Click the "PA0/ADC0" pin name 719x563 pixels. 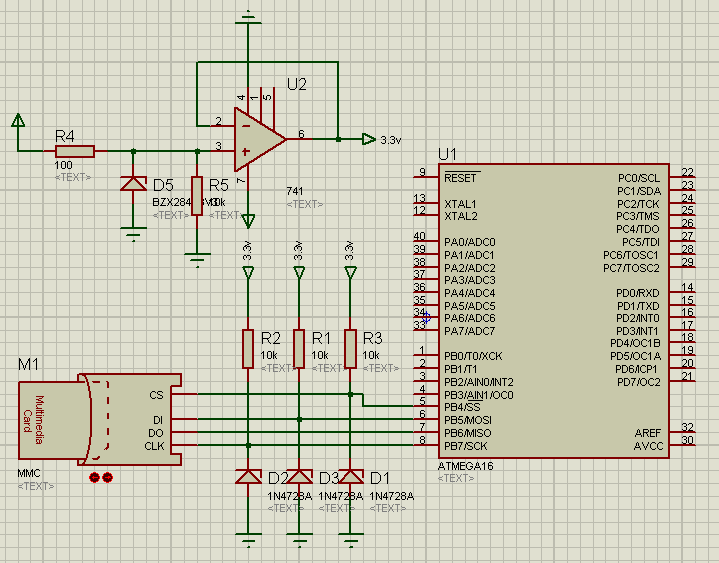pyautogui.click(x=470, y=242)
